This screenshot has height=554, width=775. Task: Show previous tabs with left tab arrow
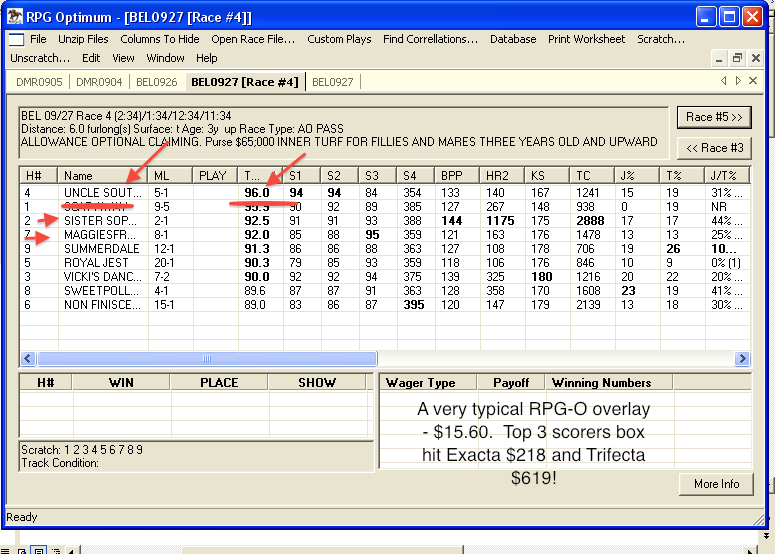click(x=724, y=81)
